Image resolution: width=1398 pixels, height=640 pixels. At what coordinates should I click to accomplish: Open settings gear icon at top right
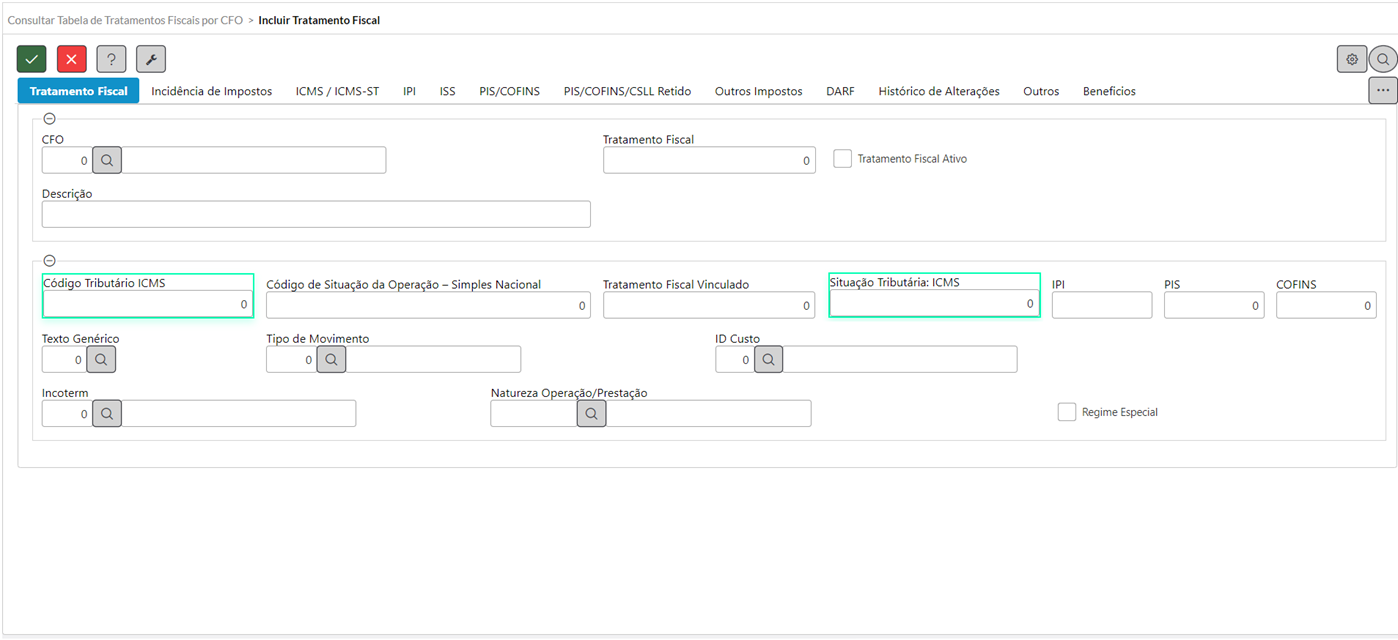coord(1352,59)
